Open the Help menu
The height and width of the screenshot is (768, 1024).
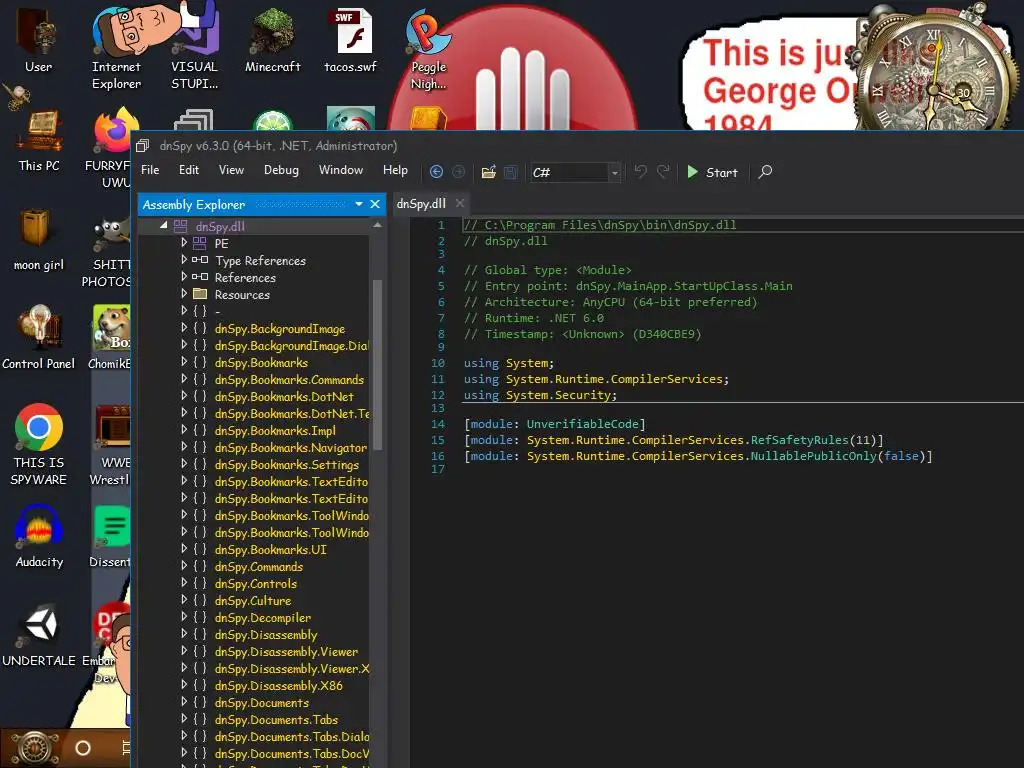[x=395, y=170]
